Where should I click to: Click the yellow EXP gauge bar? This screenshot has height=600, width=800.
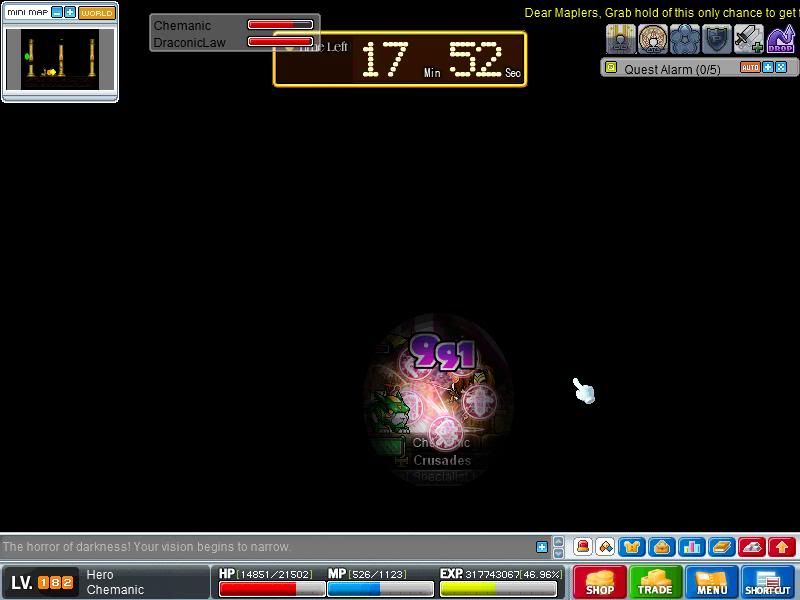[x=498, y=589]
